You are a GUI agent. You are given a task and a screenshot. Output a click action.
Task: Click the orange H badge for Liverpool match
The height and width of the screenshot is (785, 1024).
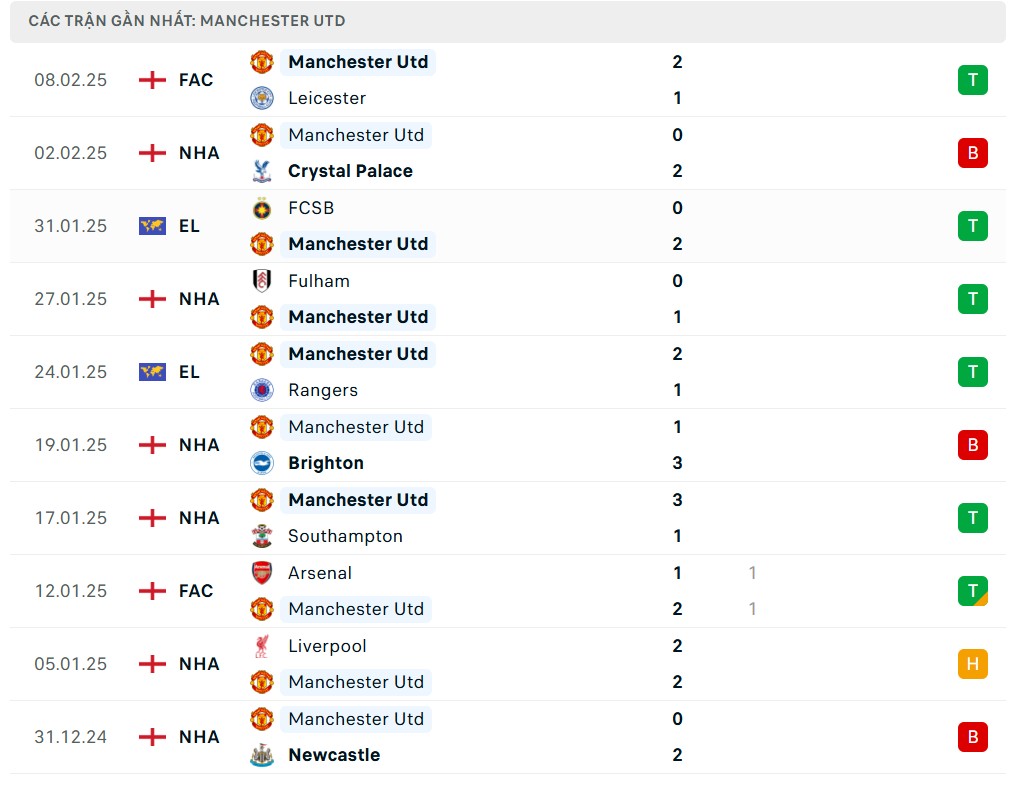972,664
